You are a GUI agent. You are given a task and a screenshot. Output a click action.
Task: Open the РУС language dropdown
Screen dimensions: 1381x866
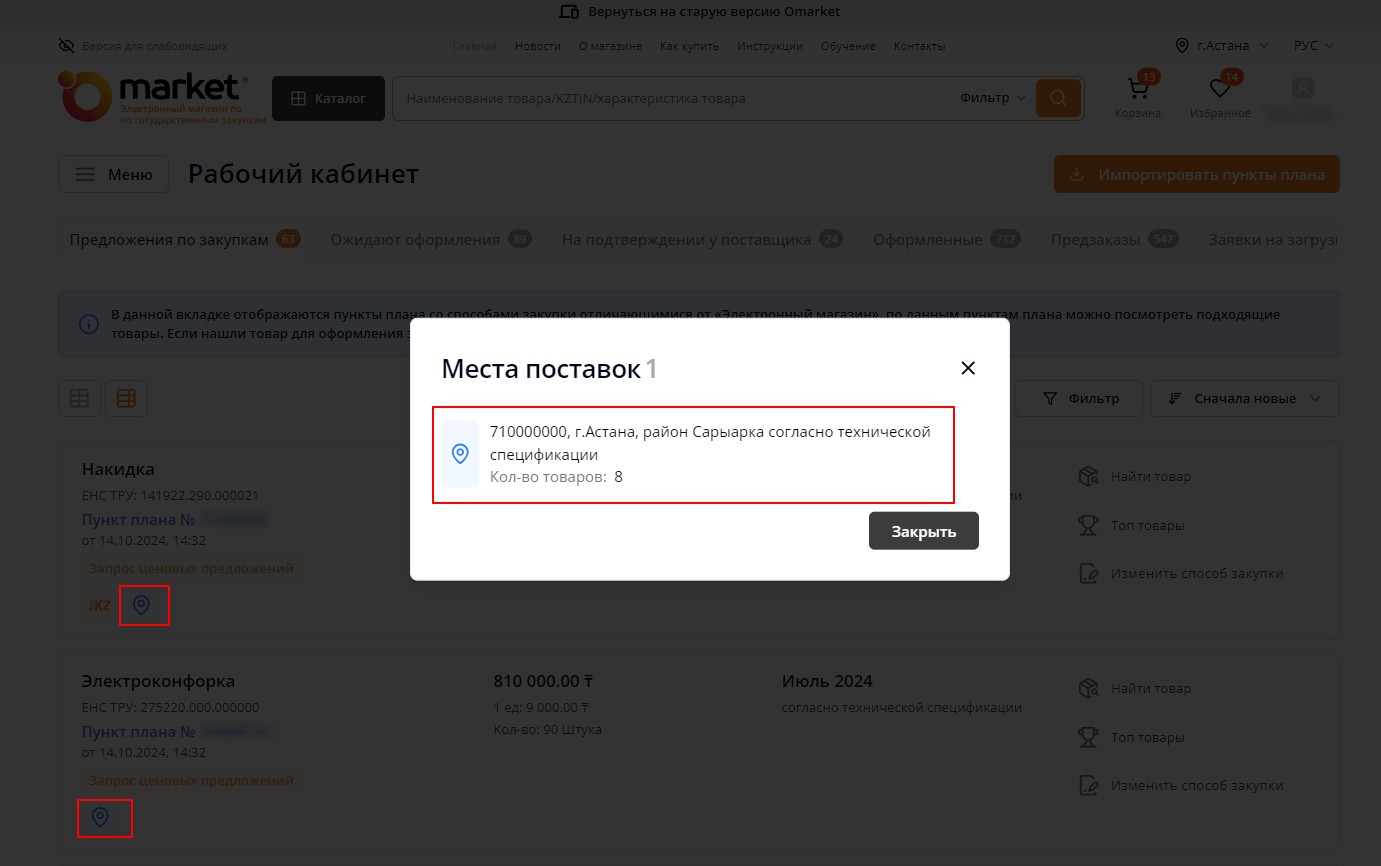coord(1313,46)
